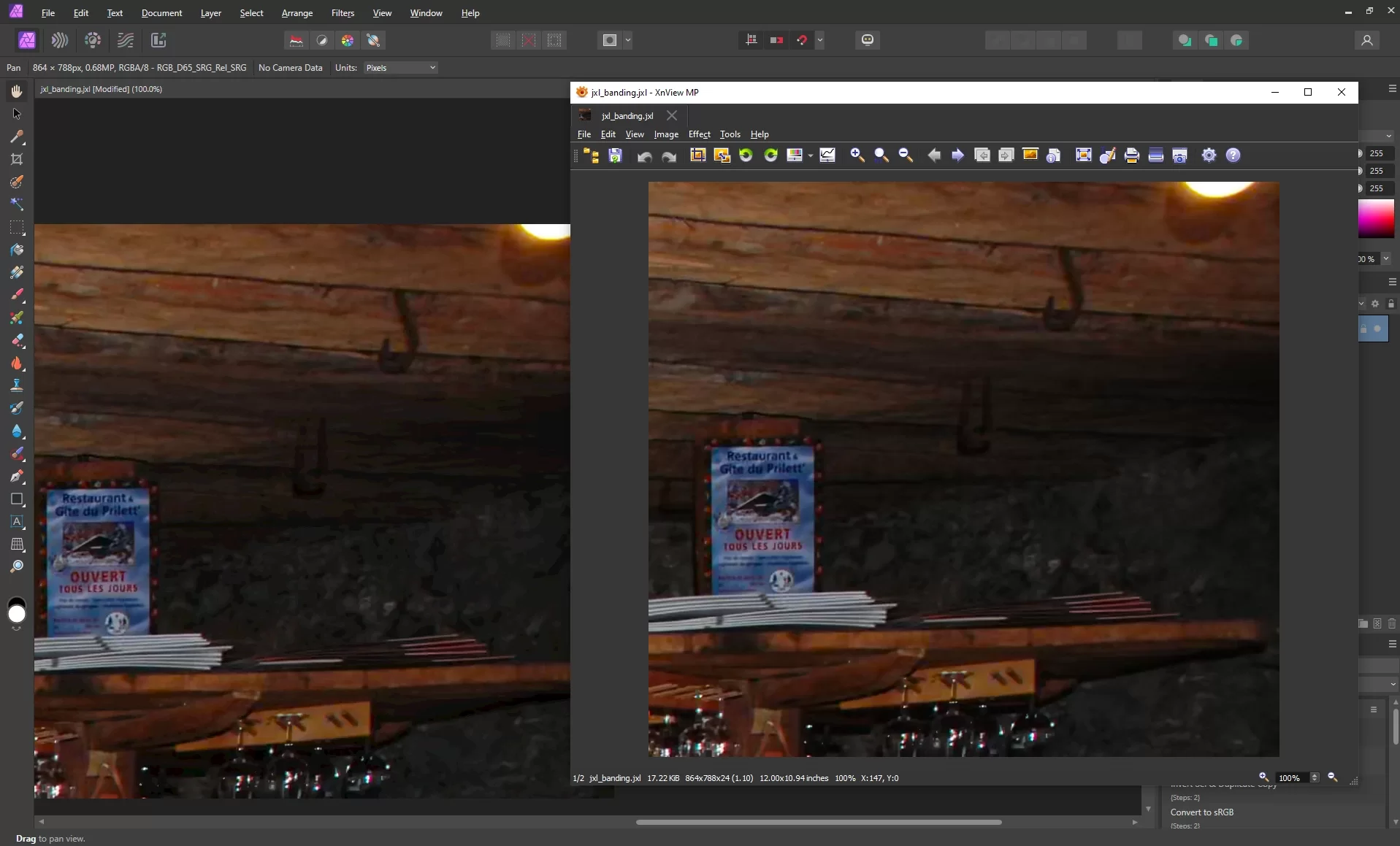The height and width of the screenshot is (846, 1400).
Task: Switch to the Photo Persona icon
Action: click(x=27, y=40)
